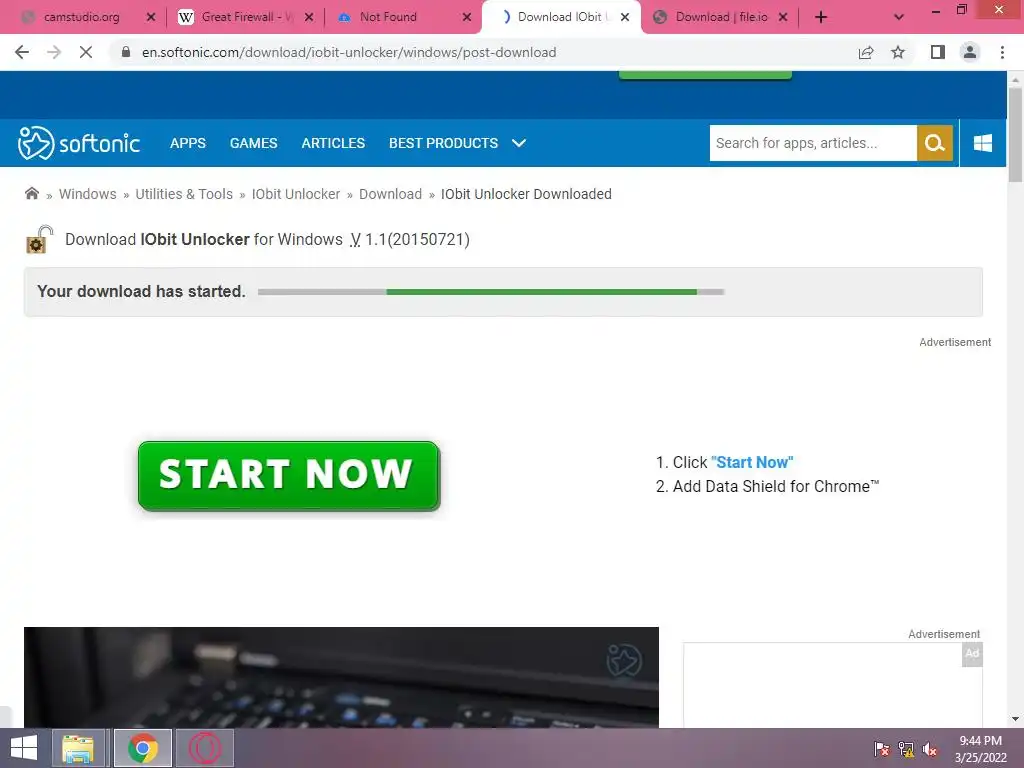
Task: Open the IObit Unlocker breadcrumb link
Action: (296, 194)
